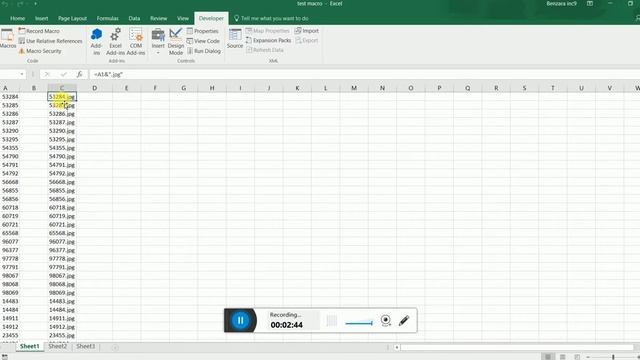The width and height of the screenshot is (640, 360).
Task: Click cell A with value 96077
Action: tap(10, 242)
